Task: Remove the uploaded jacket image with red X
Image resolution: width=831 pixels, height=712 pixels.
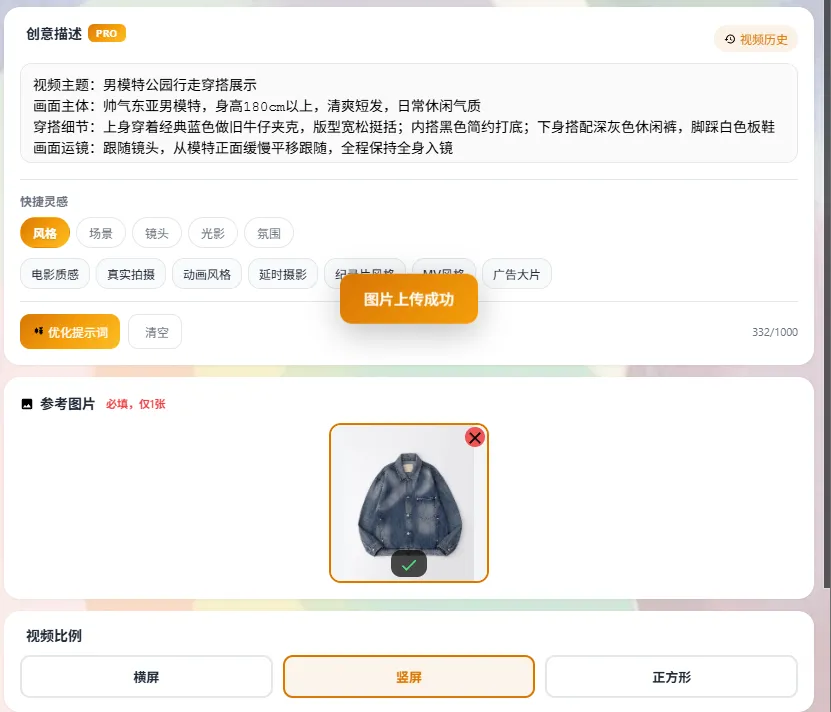Action: tap(475, 437)
